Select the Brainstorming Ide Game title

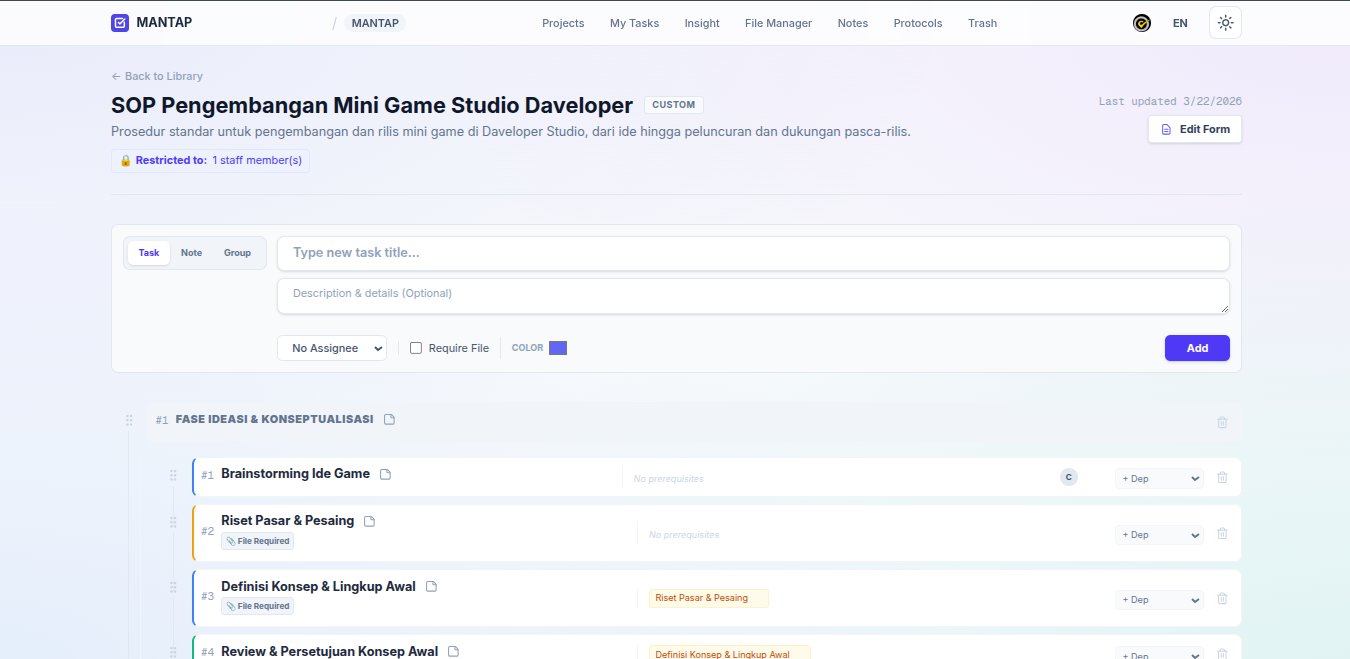(x=295, y=474)
